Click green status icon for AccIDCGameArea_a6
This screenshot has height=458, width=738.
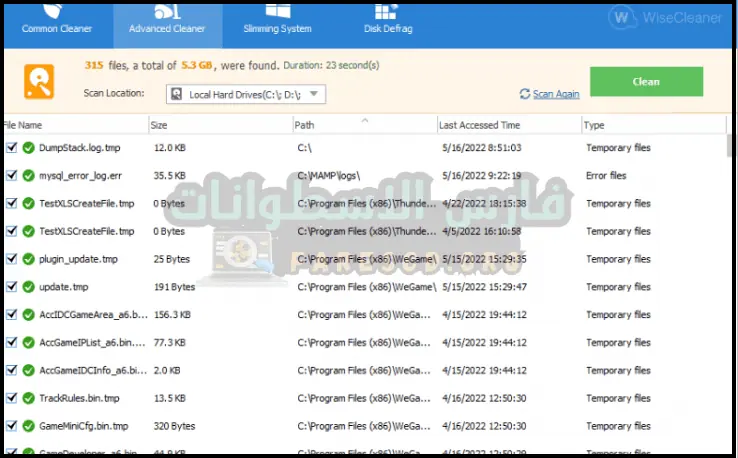tap(29, 314)
